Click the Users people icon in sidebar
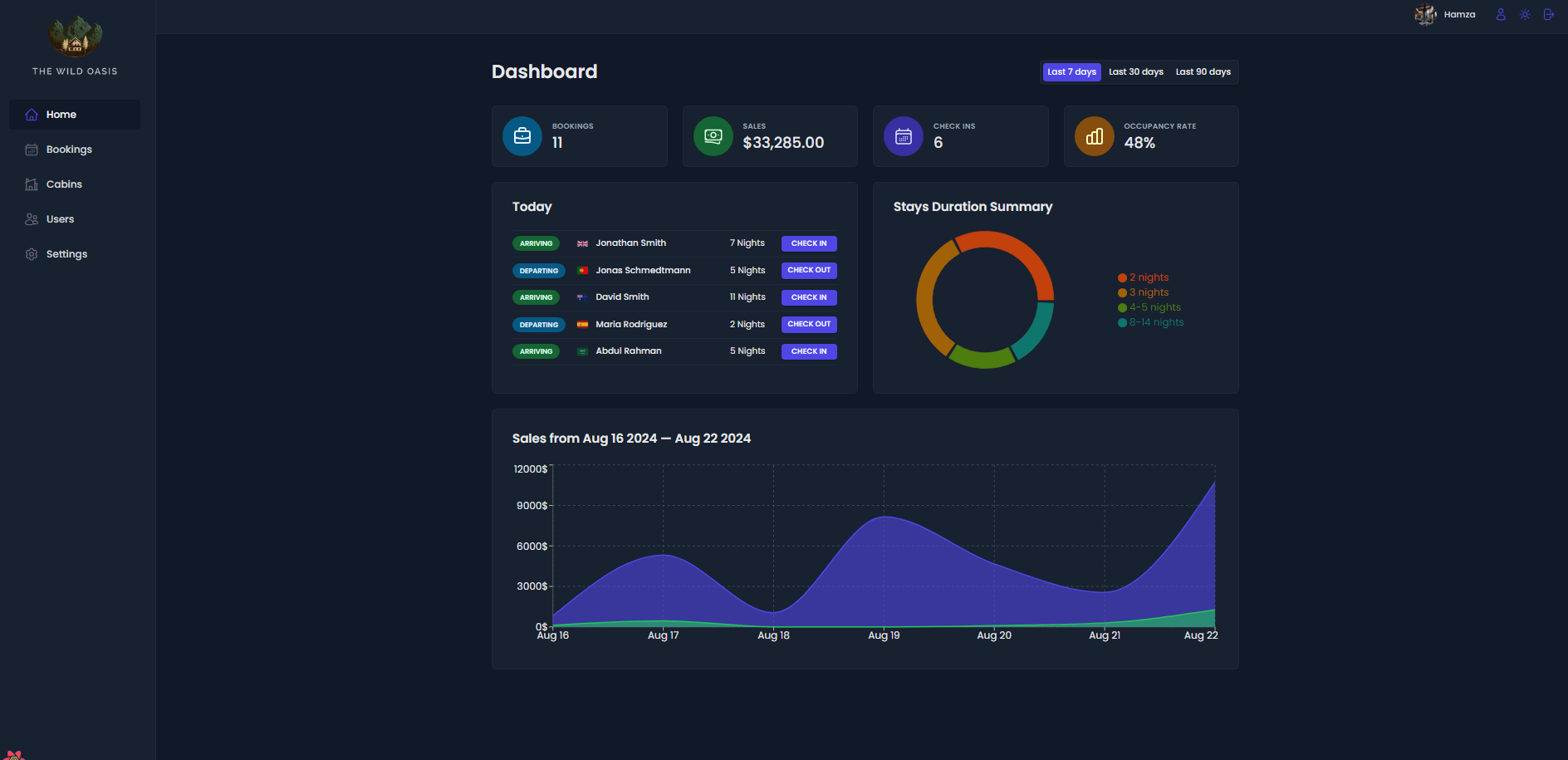This screenshot has width=1568, height=760. pyautogui.click(x=32, y=219)
